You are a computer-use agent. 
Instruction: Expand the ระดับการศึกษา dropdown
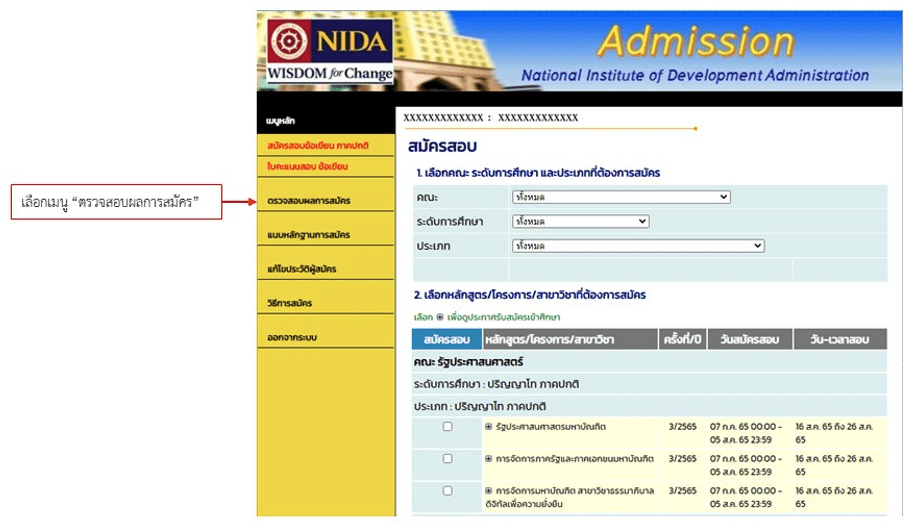tap(579, 221)
